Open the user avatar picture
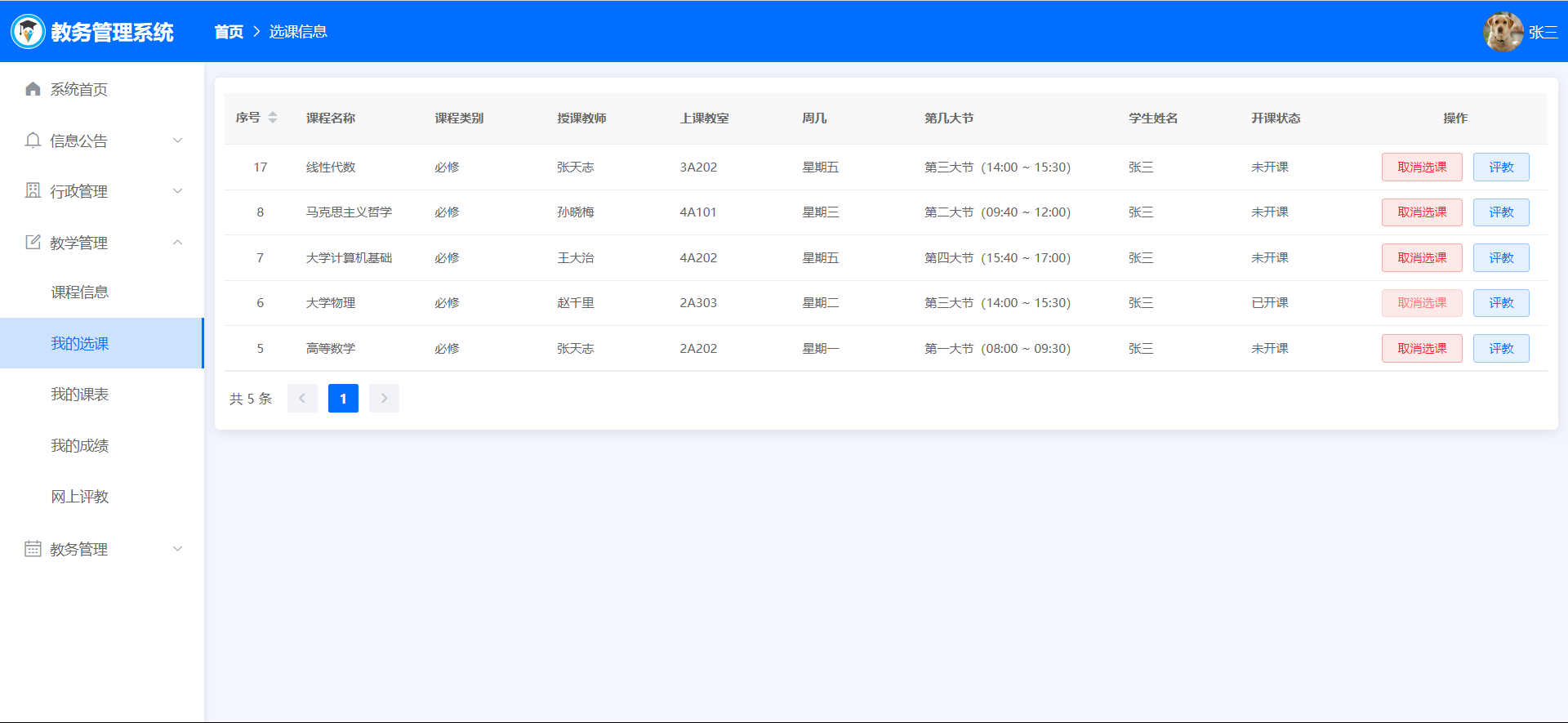1568x723 pixels. click(x=1503, y=32)
